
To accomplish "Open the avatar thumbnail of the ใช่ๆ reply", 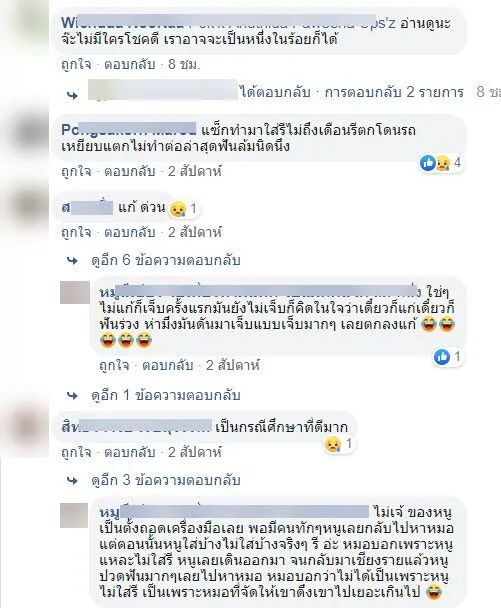I will point(74,293).
